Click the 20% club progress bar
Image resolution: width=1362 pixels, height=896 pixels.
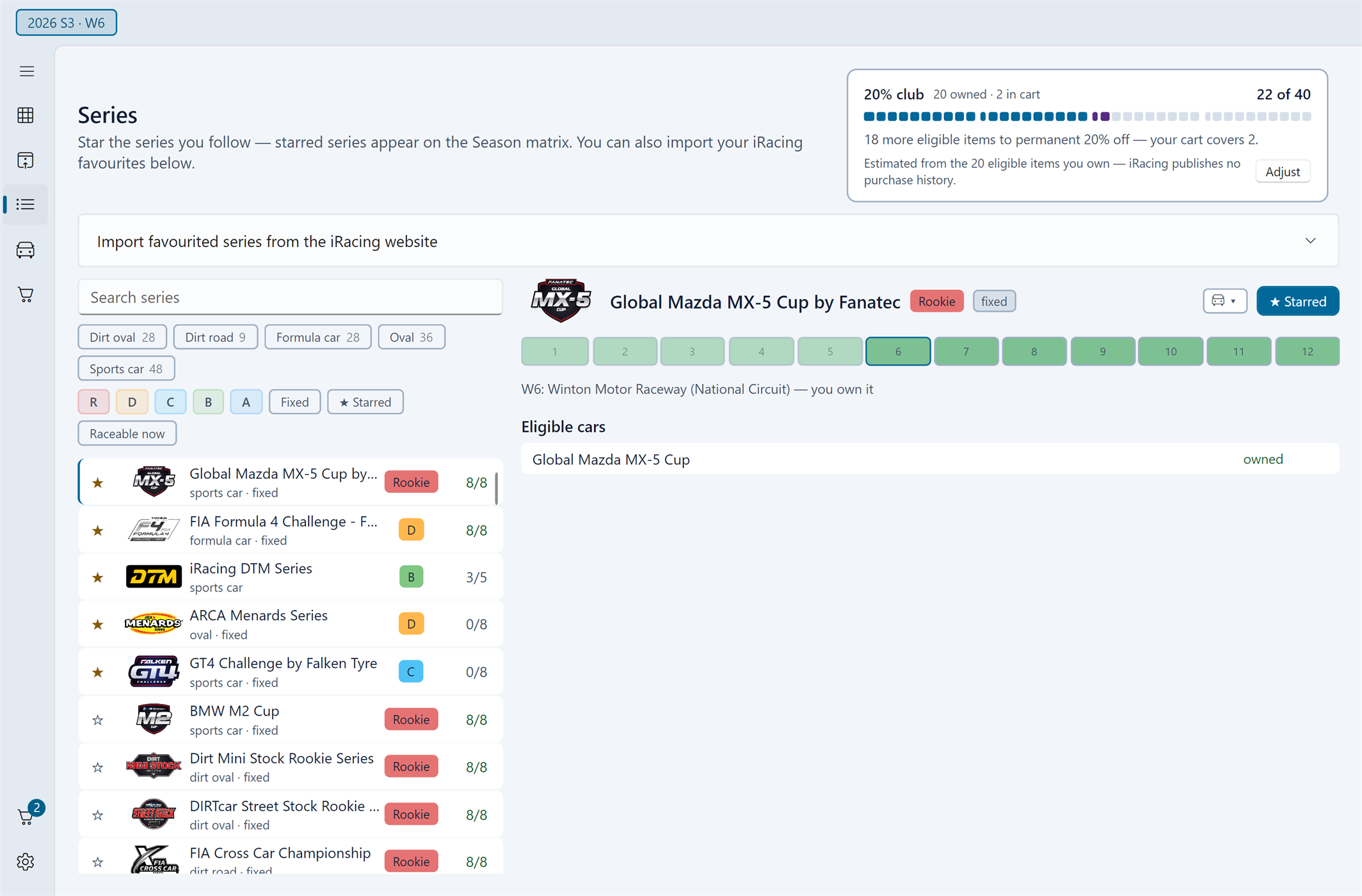1087,116
